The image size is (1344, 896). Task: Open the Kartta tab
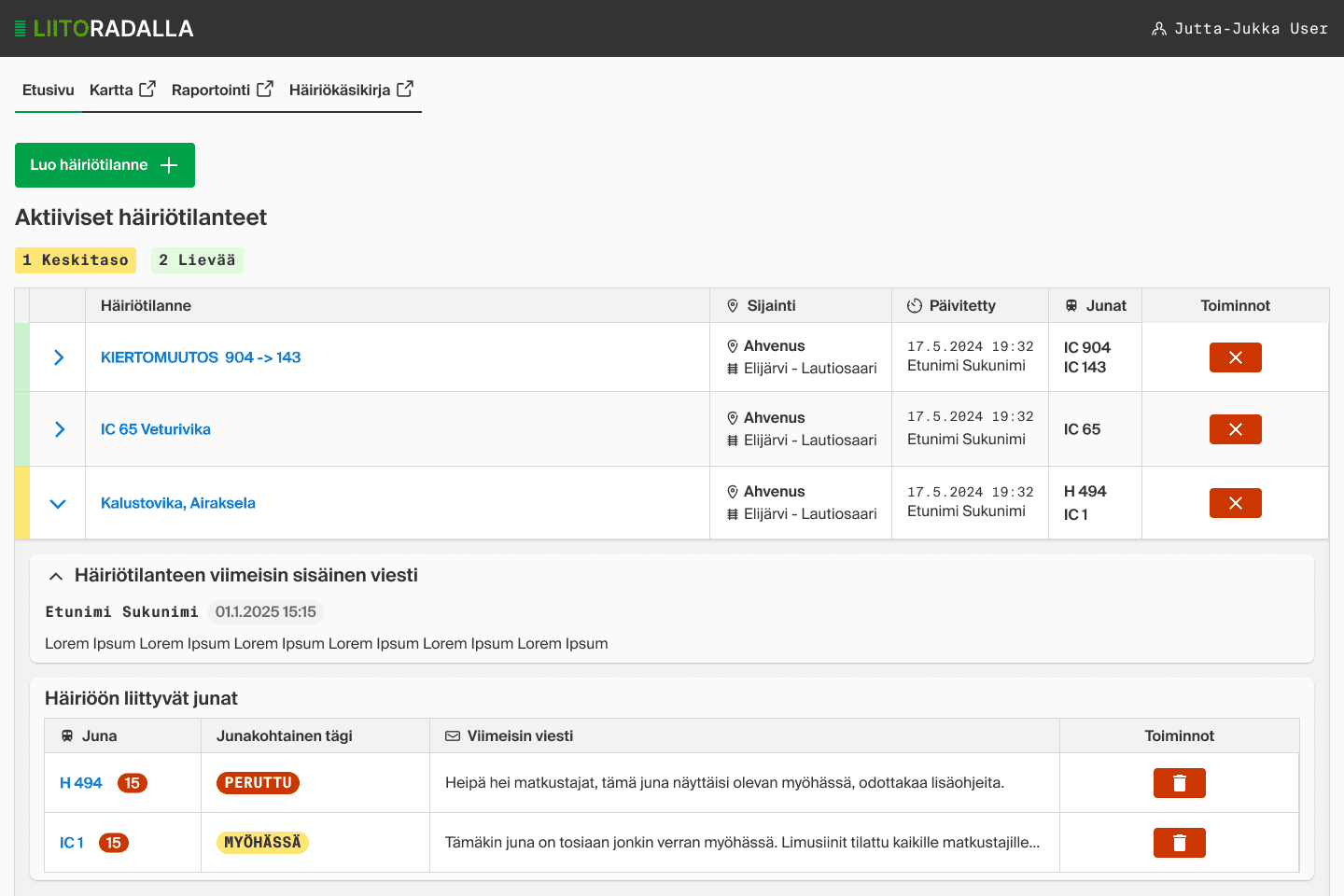pos(122,90)
